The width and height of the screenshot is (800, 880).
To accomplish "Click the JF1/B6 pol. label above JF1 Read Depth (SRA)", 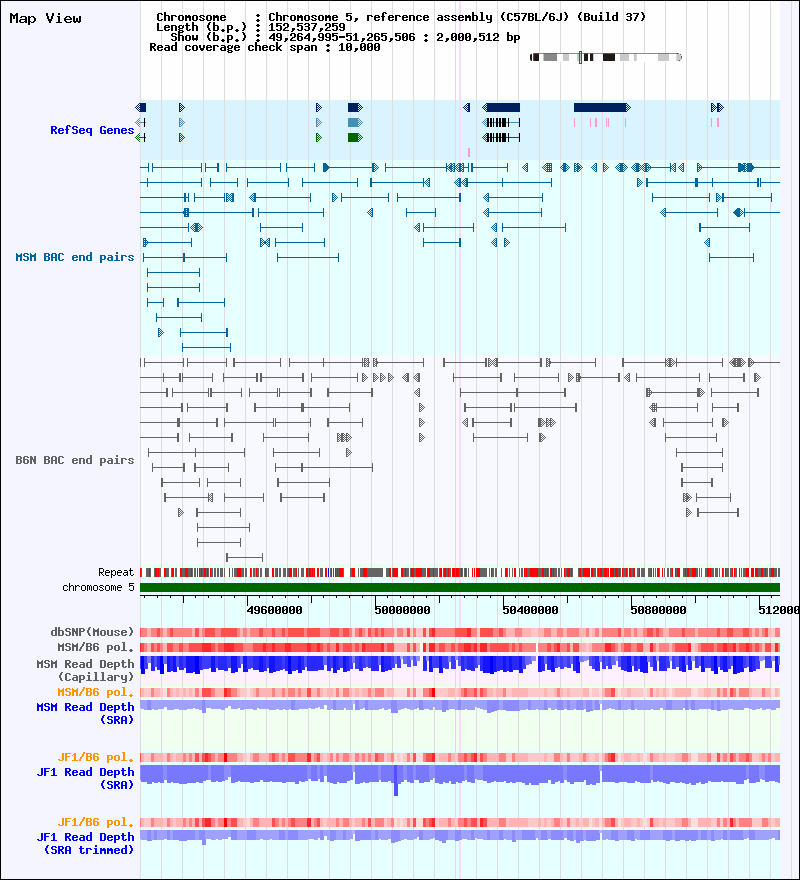I will pyautogui.click(x=96, y=757).
